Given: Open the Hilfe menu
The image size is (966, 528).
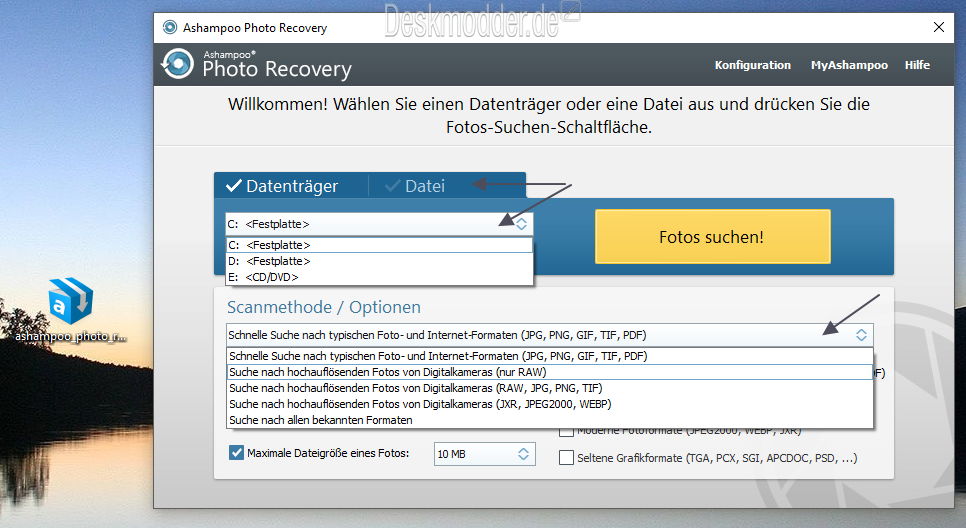Looking at the screenshot, I should pos(917,65).
